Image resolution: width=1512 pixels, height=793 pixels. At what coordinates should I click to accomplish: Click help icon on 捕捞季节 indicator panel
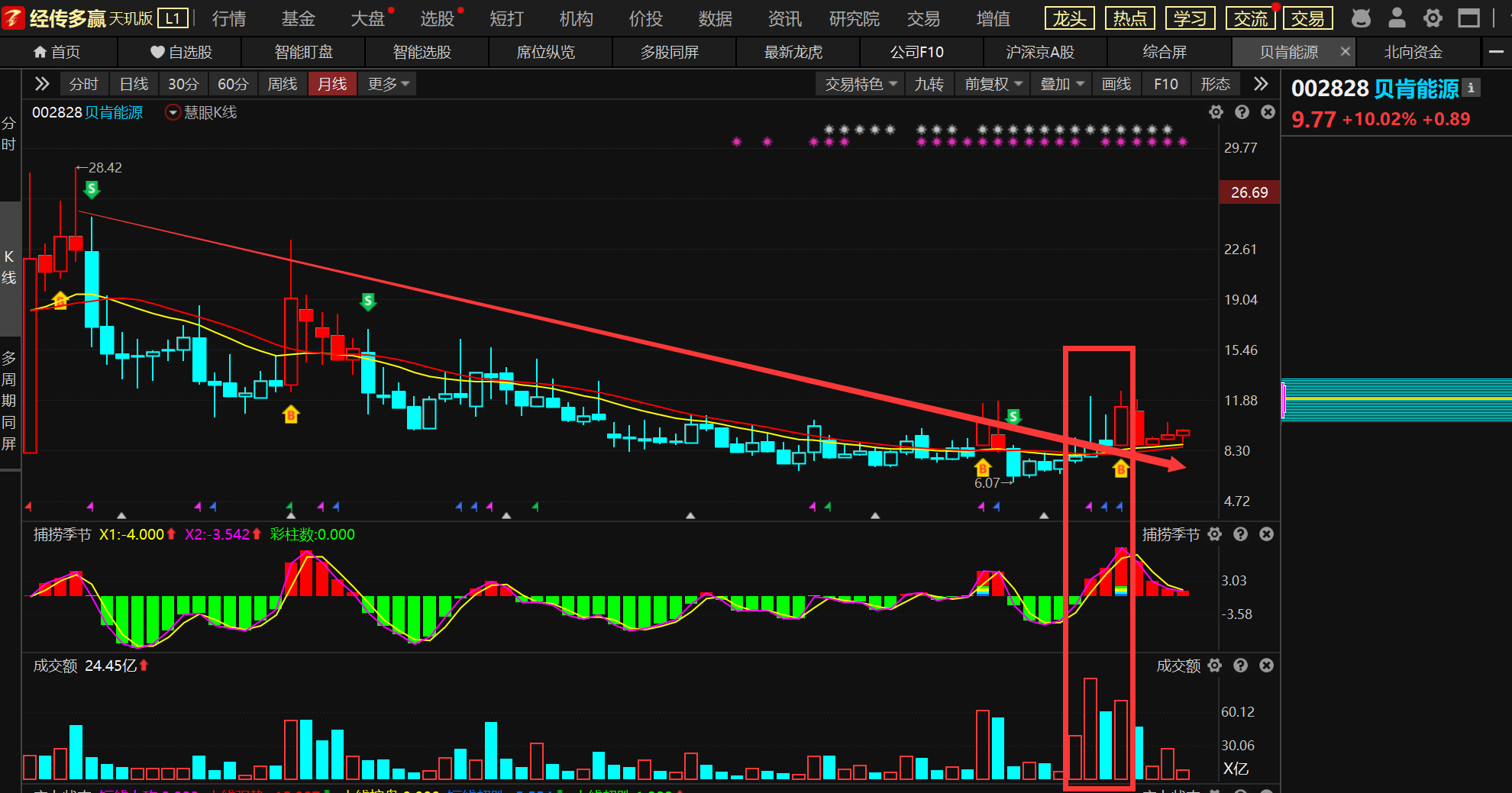click(x=1241, y=534)
